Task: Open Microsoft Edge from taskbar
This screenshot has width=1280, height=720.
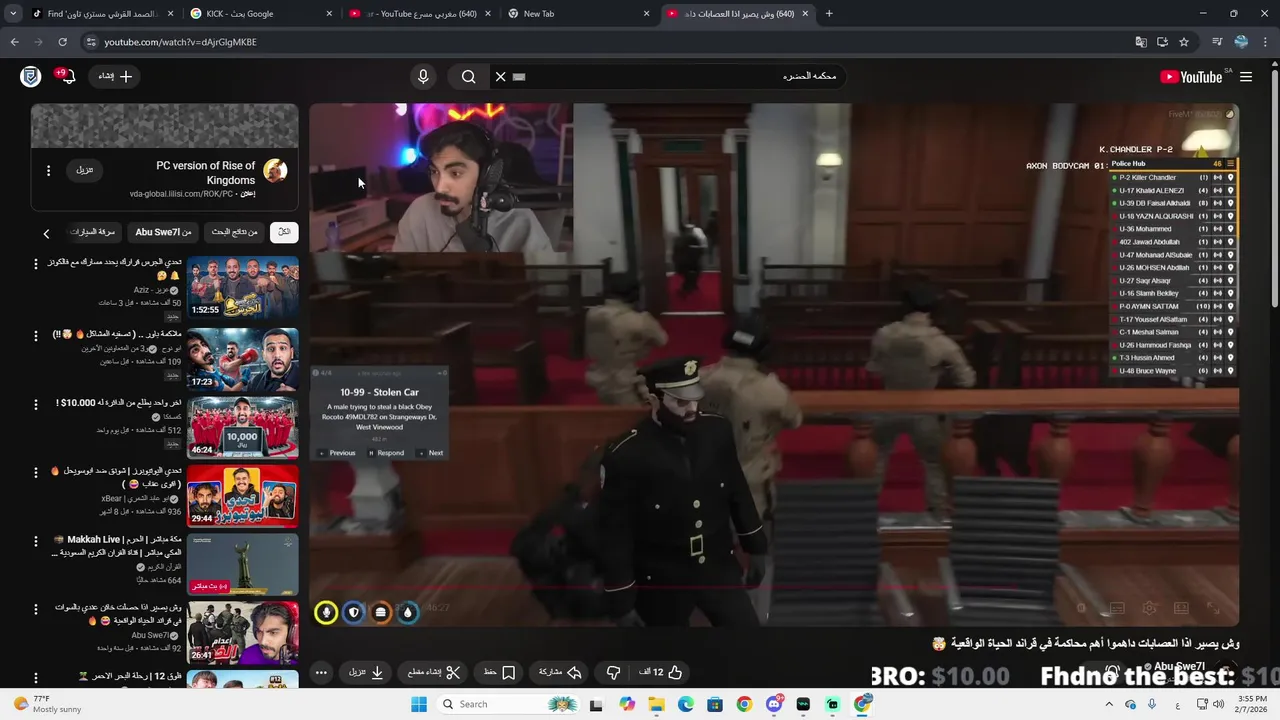Action: click(686, 704)
